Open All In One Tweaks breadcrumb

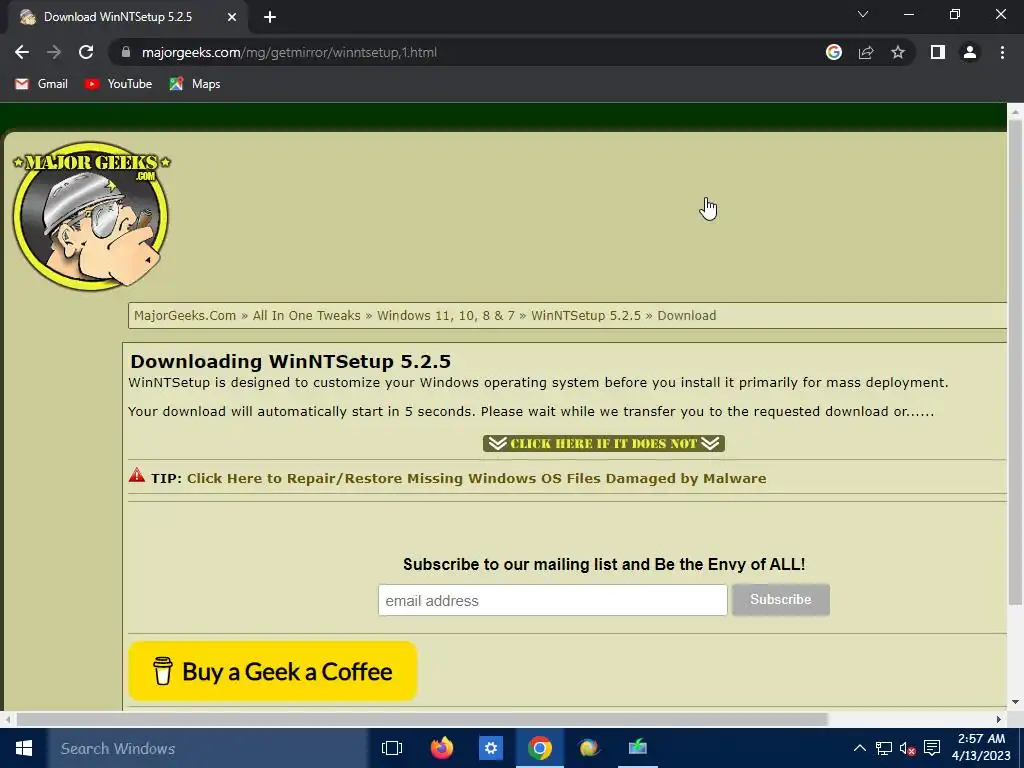pos(306,315)
